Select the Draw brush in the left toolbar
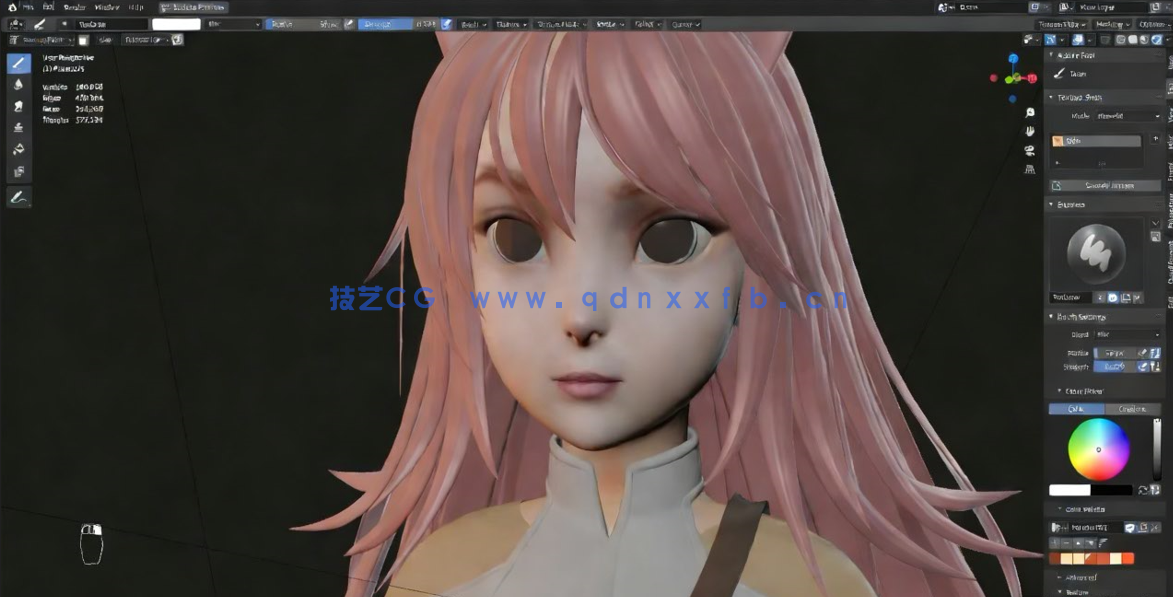 click(17, 61)
